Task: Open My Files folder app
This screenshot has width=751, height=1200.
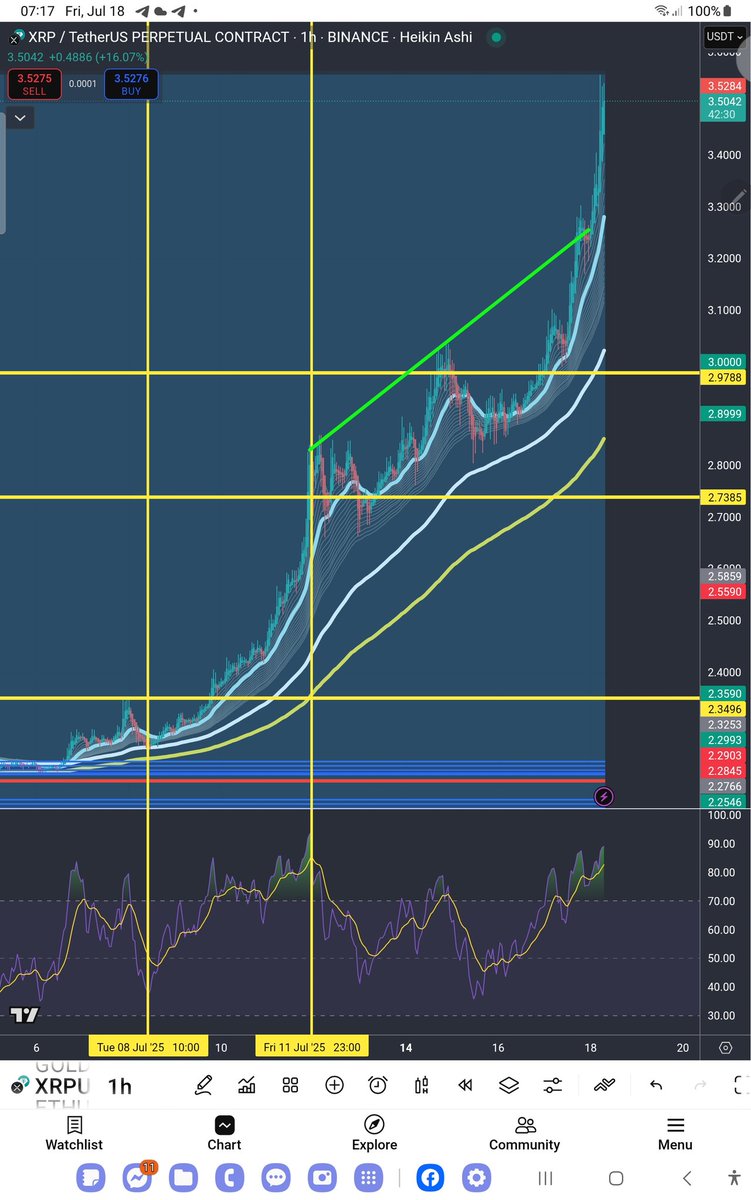Action: [x=182, y=1177]
